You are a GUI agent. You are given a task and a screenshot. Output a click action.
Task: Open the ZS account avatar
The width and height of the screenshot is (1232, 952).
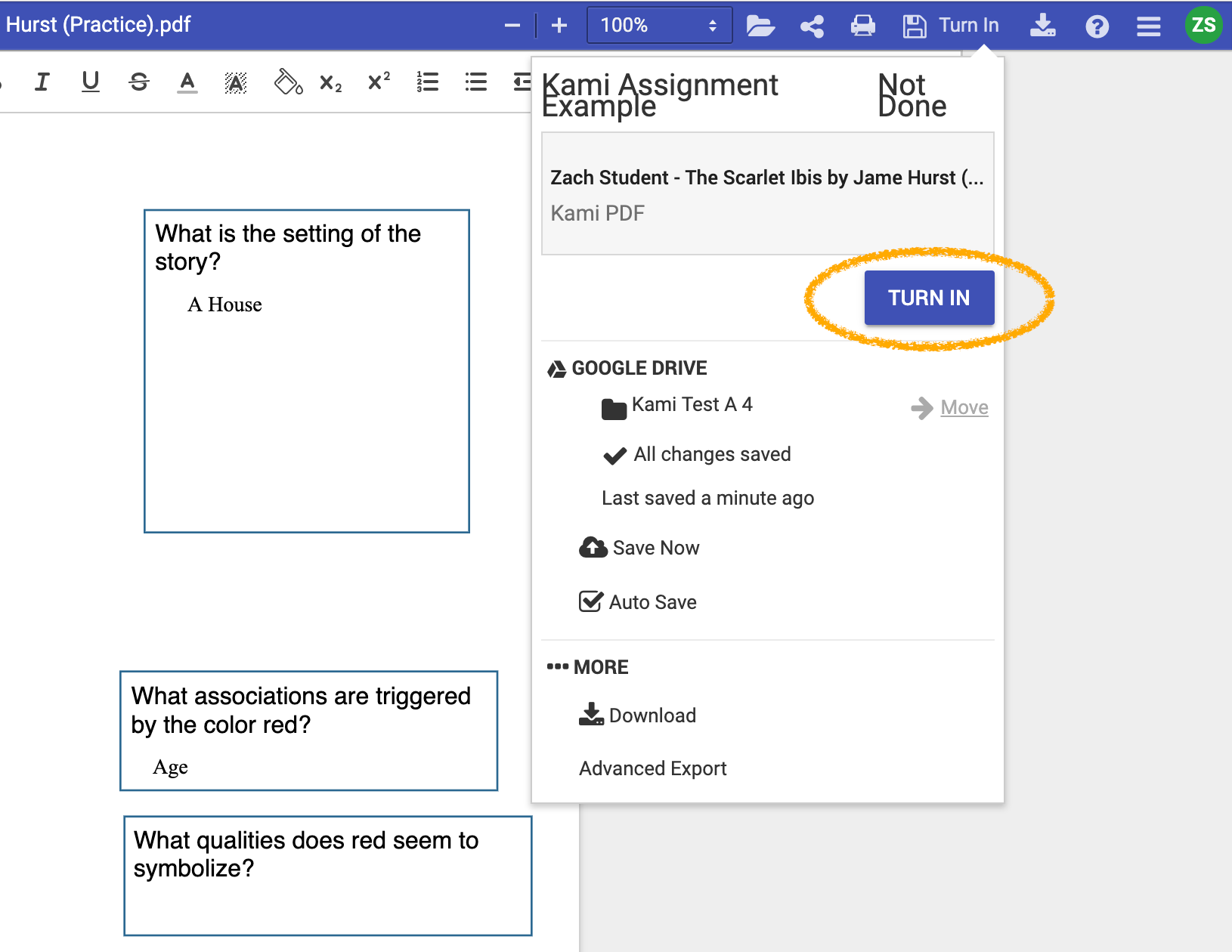pos(1203,25)
